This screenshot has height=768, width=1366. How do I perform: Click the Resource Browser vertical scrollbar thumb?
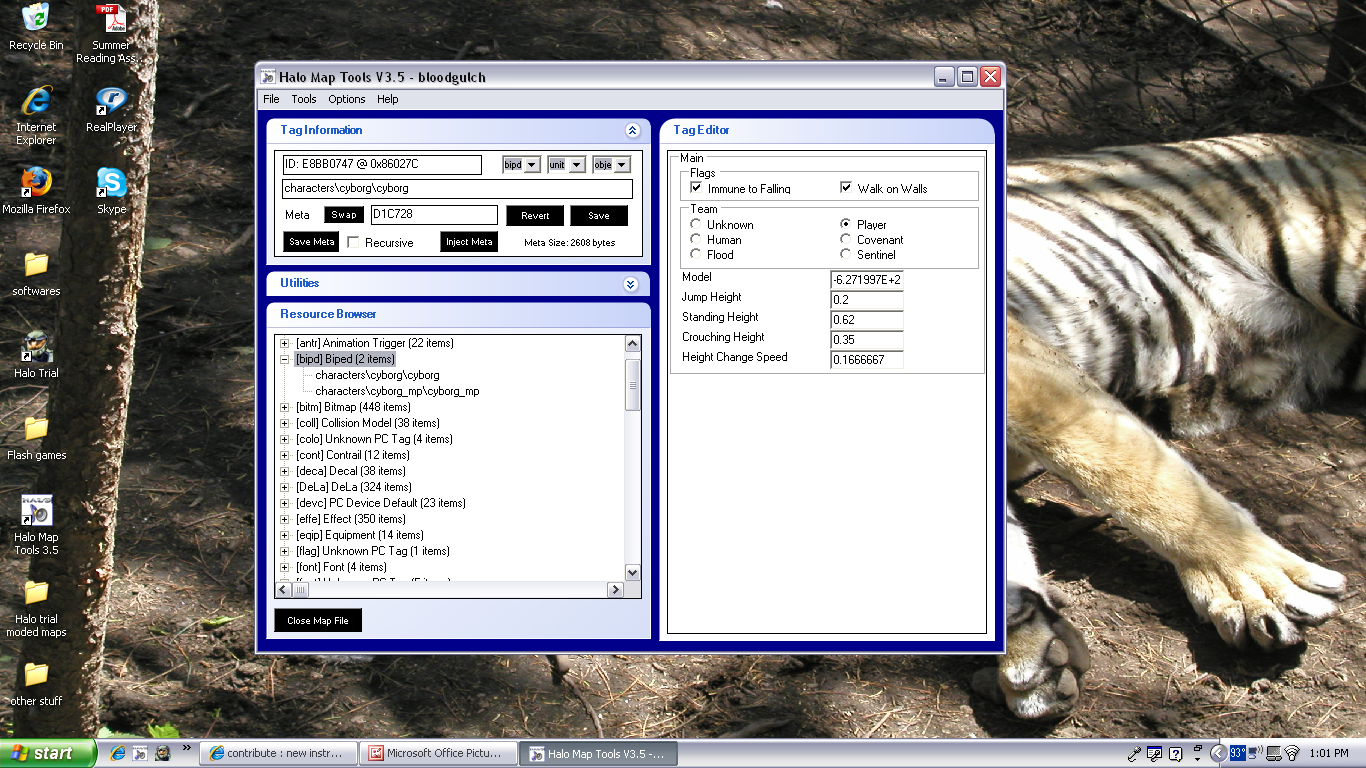pos(633,384)
